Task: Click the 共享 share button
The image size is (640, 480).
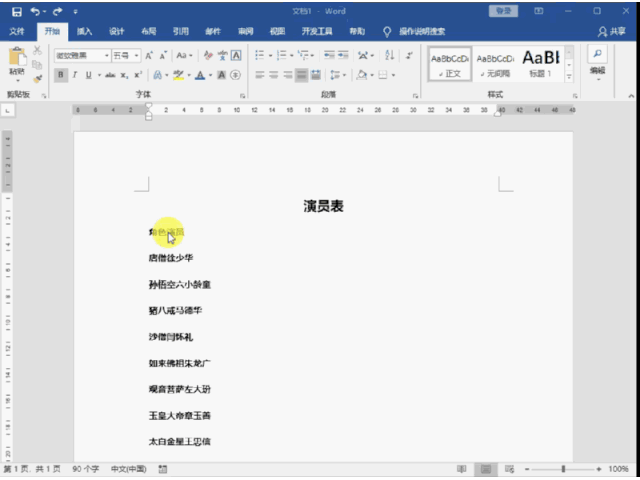Action: click(612, 31)
